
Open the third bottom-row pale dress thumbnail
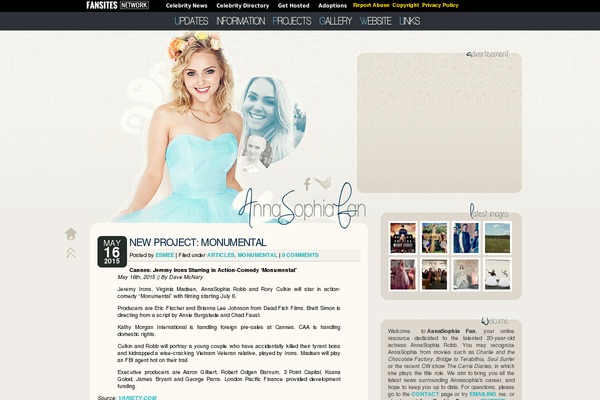466,274
